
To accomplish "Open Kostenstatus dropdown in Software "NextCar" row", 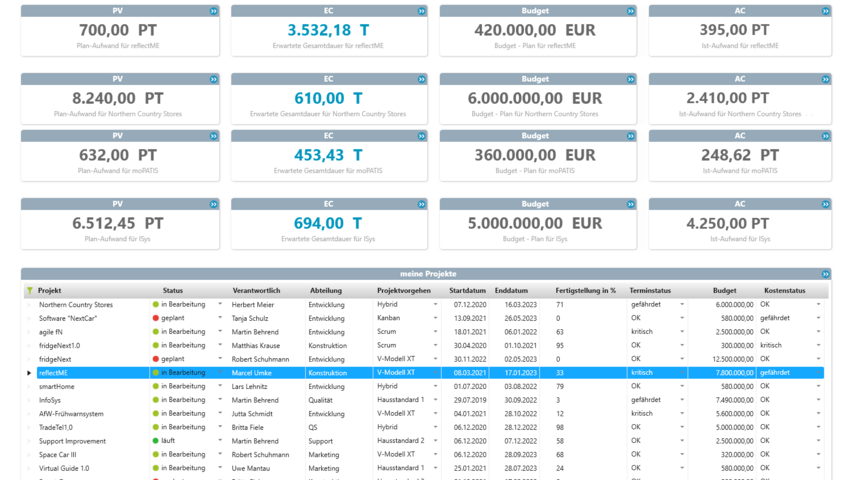I will (818, 318).
